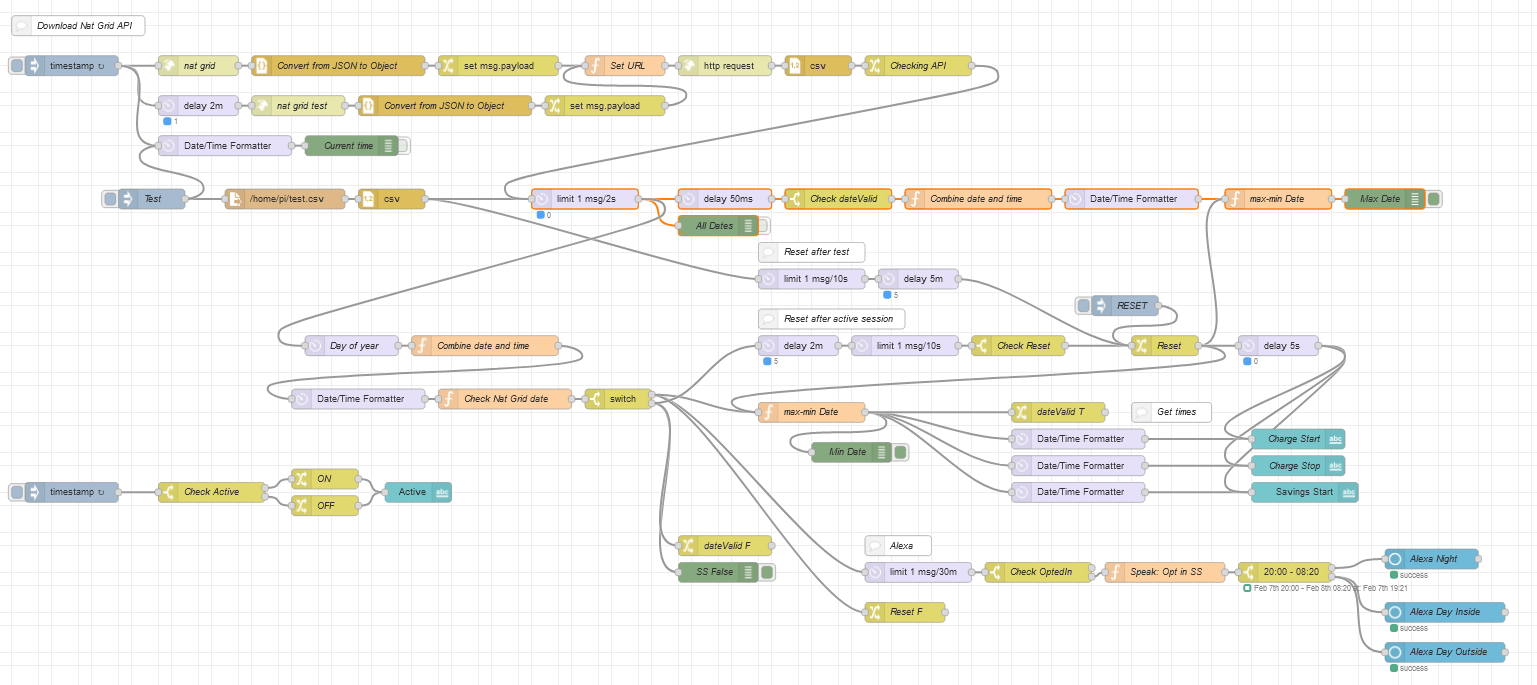Click the Day of year node icon
The height and width of the screenshot is (685, 1537).
[x=315, y=346]
